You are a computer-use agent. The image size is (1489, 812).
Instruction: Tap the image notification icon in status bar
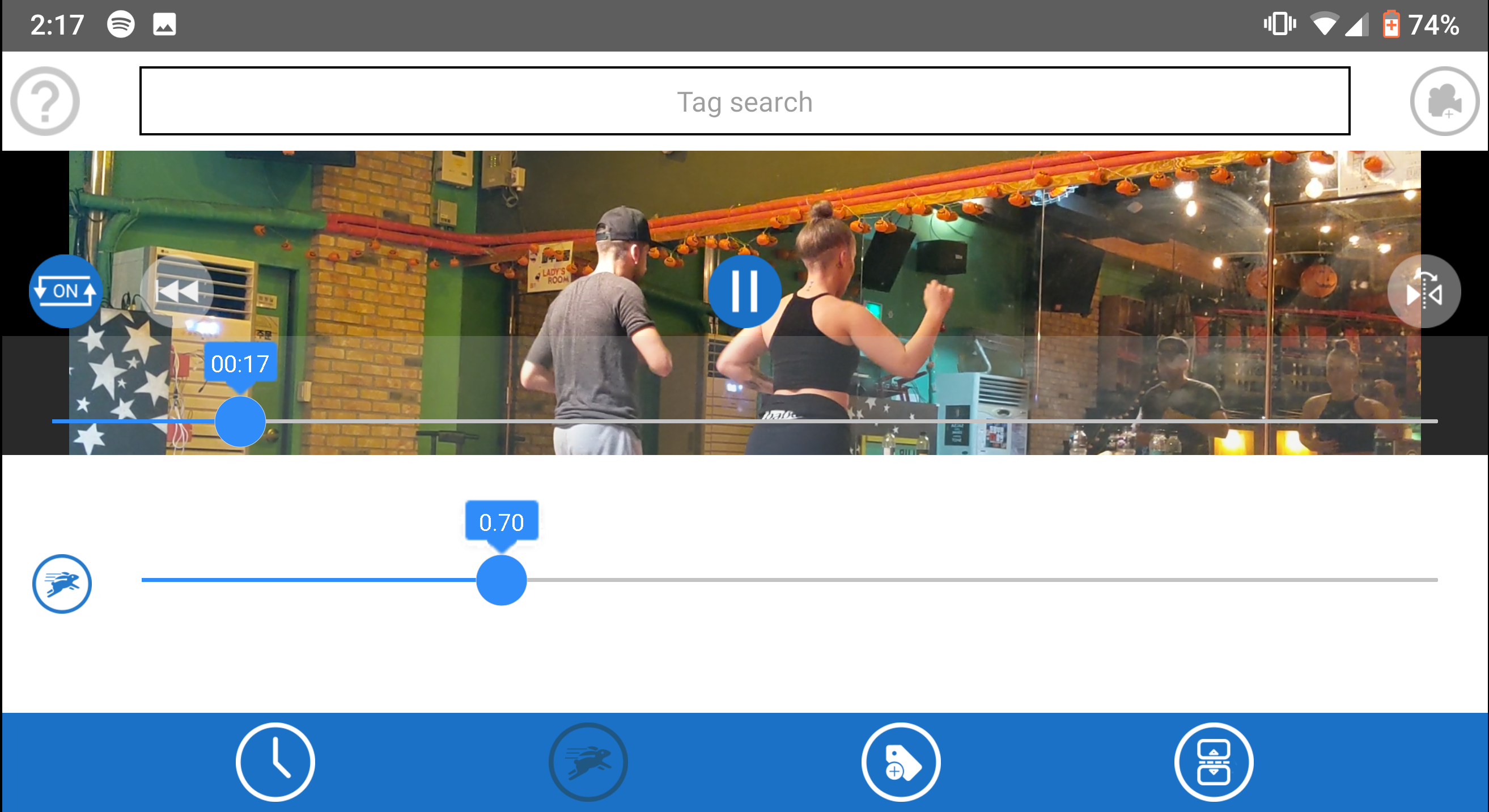(x=164, y=25)
